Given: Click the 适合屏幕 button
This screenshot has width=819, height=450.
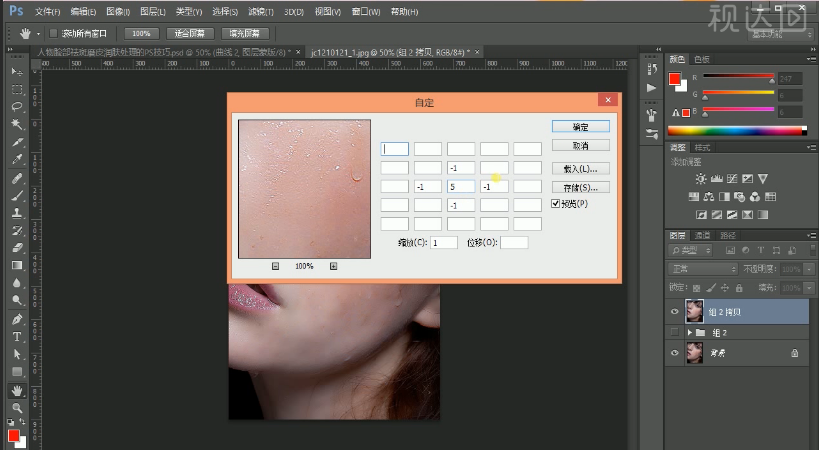Looking at the screenshot, I should click(x=190, y=33).
